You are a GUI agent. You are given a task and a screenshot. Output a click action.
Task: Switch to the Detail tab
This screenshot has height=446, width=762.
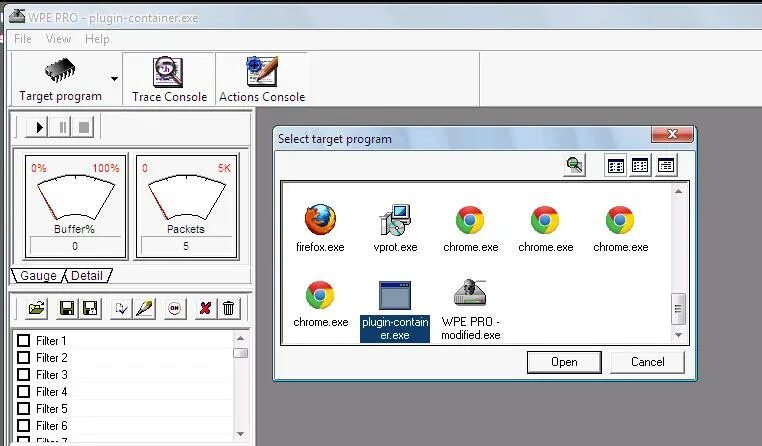87,275
